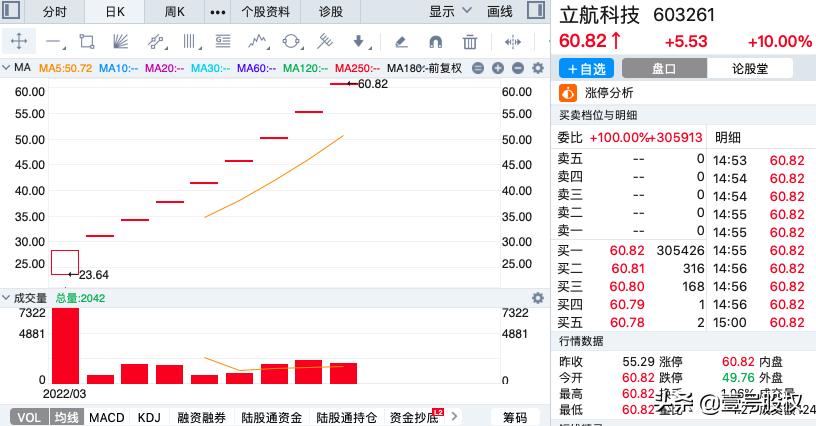Click the 涨停分析 orange icon
The height and width of the screenshot is (426, 816).
568,93
